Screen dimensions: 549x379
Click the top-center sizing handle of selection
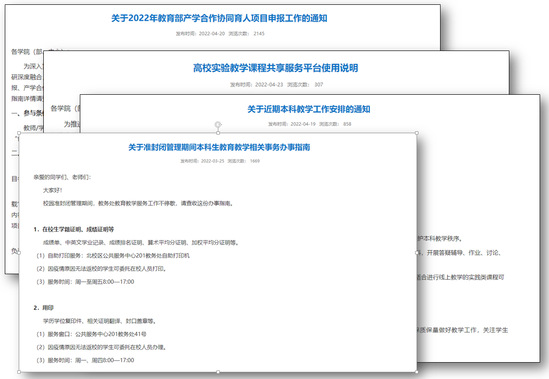click(x=218, y=133)
